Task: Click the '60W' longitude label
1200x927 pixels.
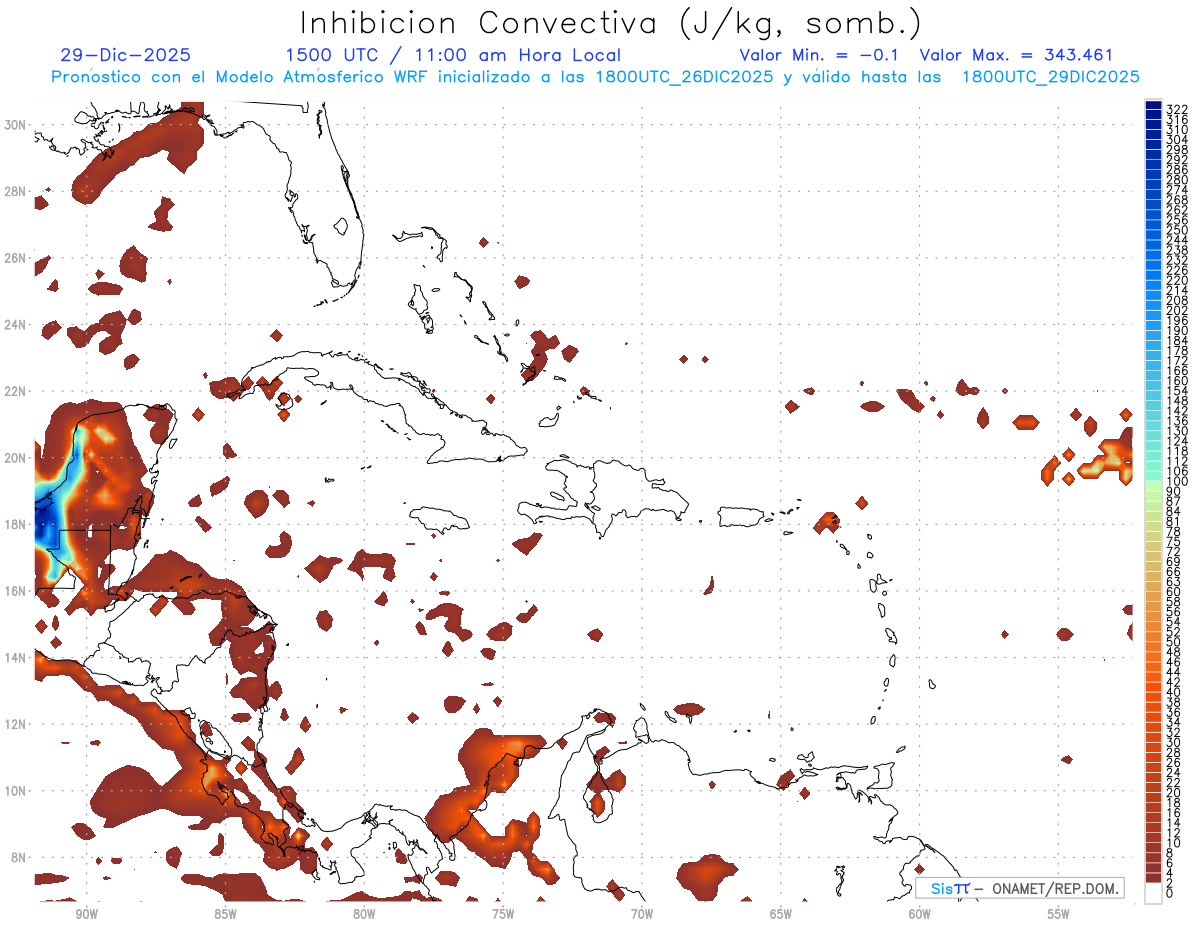Action: (x=920, y=914)
